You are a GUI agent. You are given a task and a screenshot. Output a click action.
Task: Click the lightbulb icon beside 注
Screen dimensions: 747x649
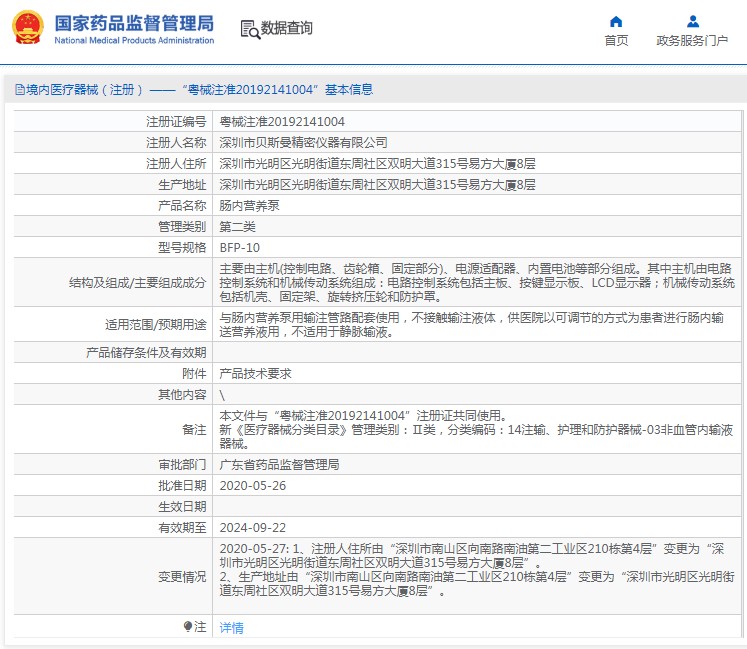coord(187,627)
